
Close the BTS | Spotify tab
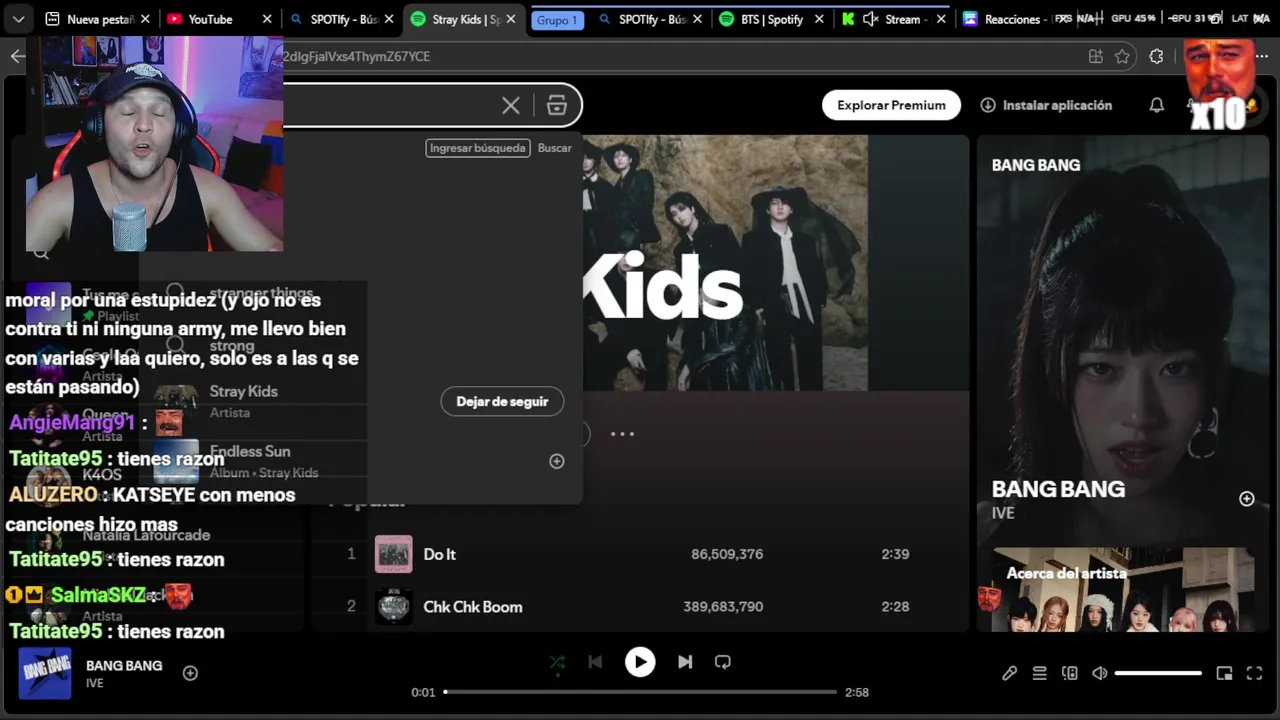tap(819, 19)
